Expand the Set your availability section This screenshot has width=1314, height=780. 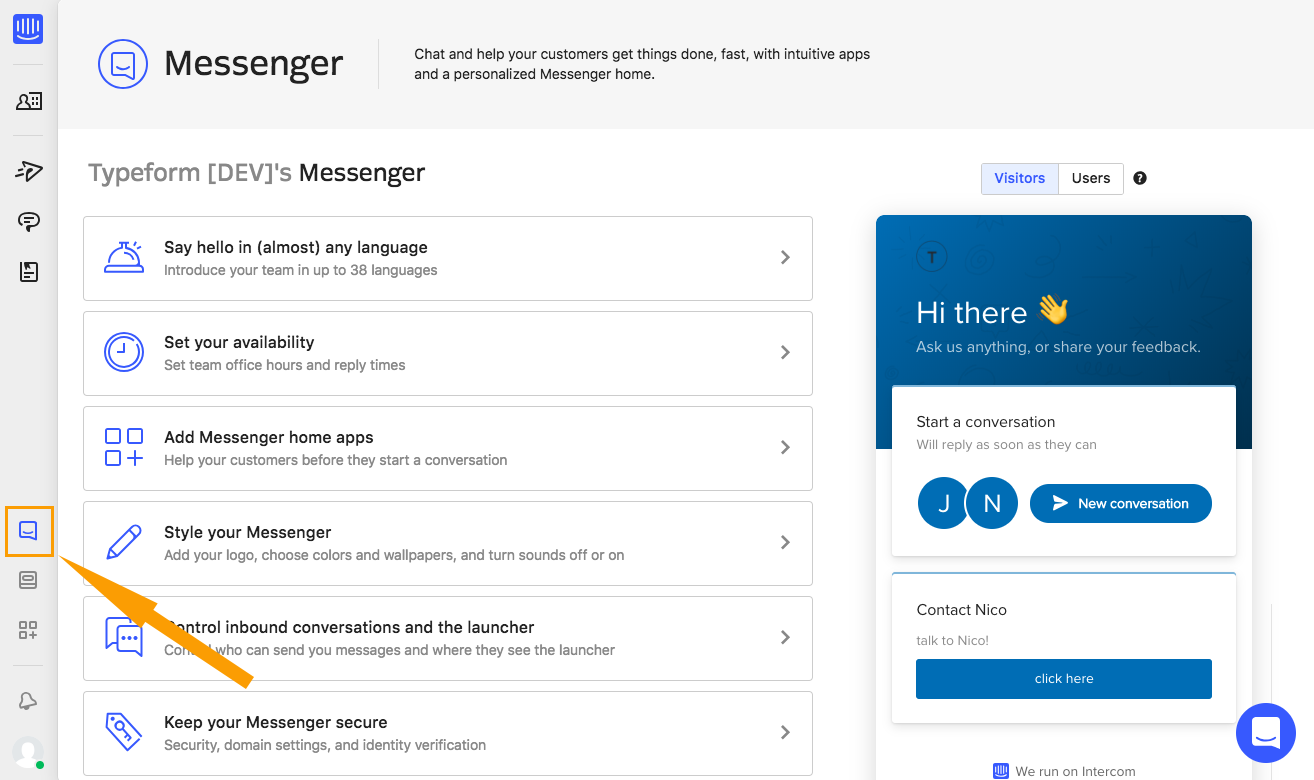click(447, 353)
